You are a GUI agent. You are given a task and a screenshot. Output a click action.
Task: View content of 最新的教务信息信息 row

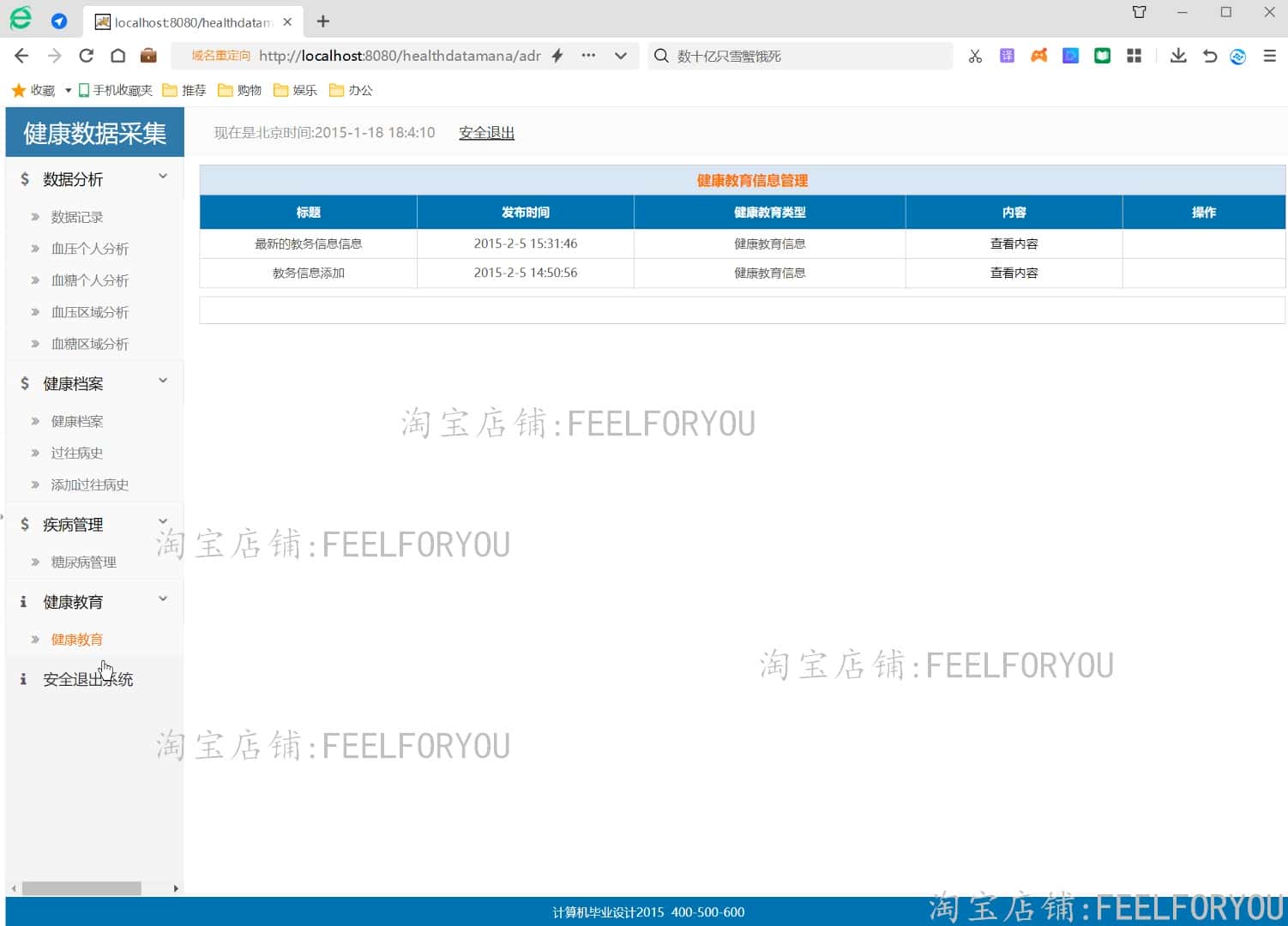tap(1014, 244)
